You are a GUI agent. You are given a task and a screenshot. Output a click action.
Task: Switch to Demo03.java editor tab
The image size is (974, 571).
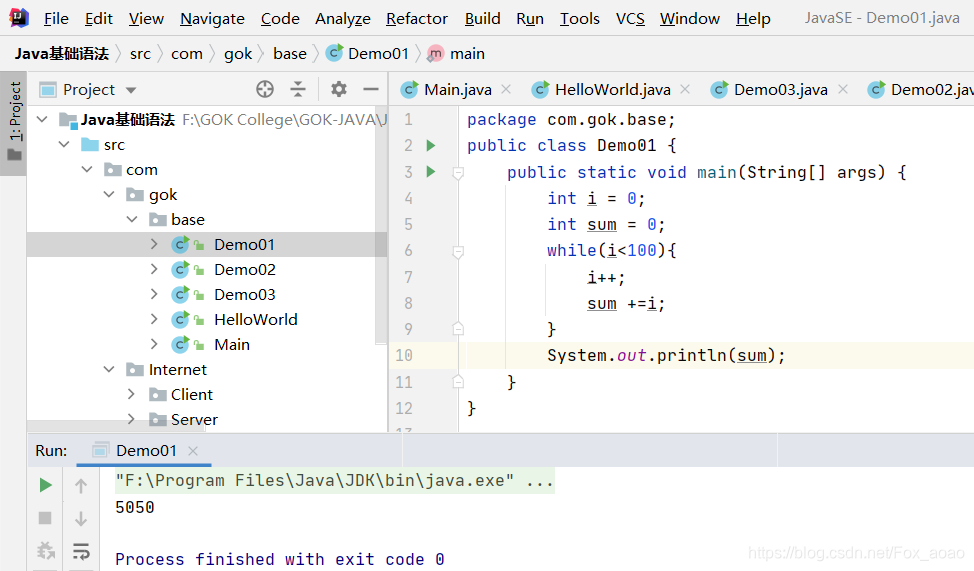click(x=780, y=89)
